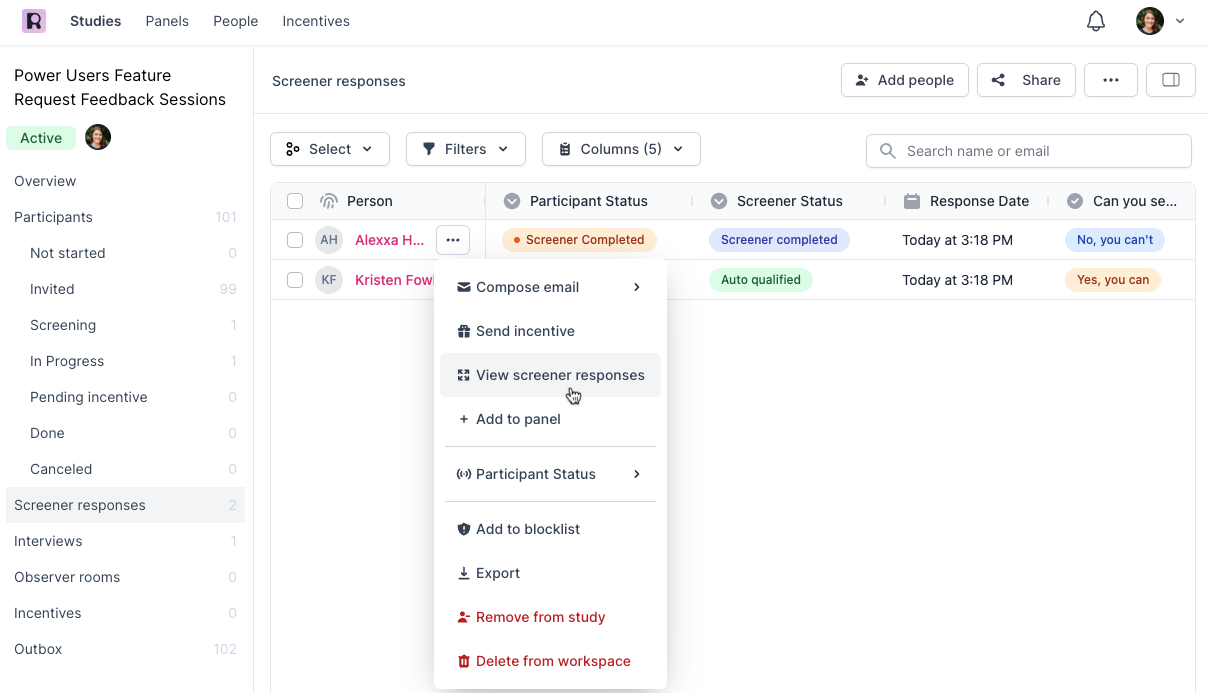
Task: Select Add to blocklist from menu
Action: click(528, 529)
